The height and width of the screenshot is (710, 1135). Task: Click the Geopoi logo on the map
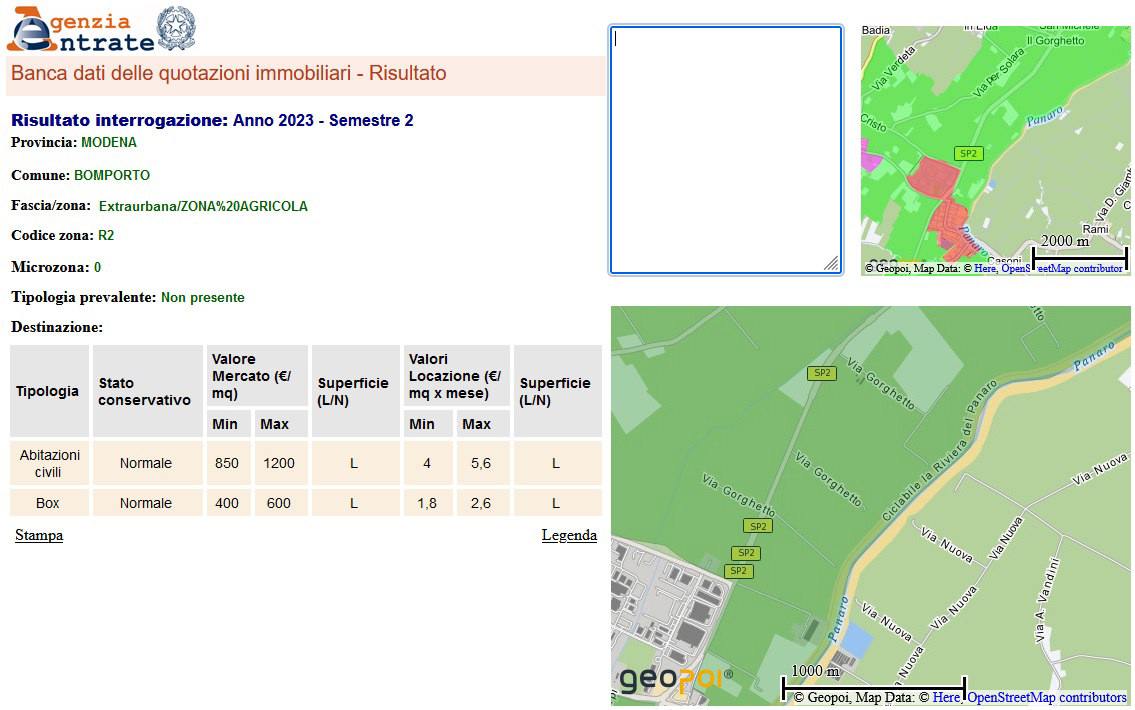tap(675, 680)
